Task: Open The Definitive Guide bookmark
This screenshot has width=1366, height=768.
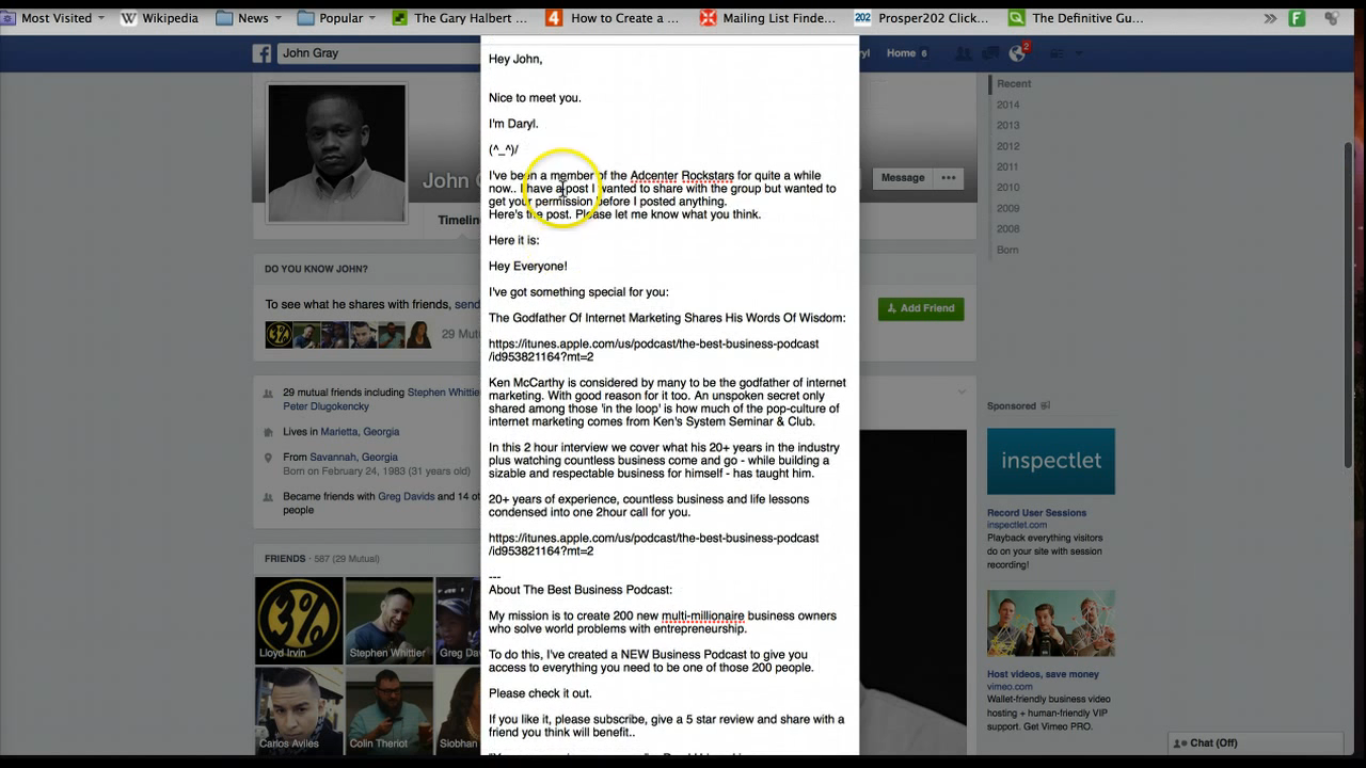Action: point(1076,18)
